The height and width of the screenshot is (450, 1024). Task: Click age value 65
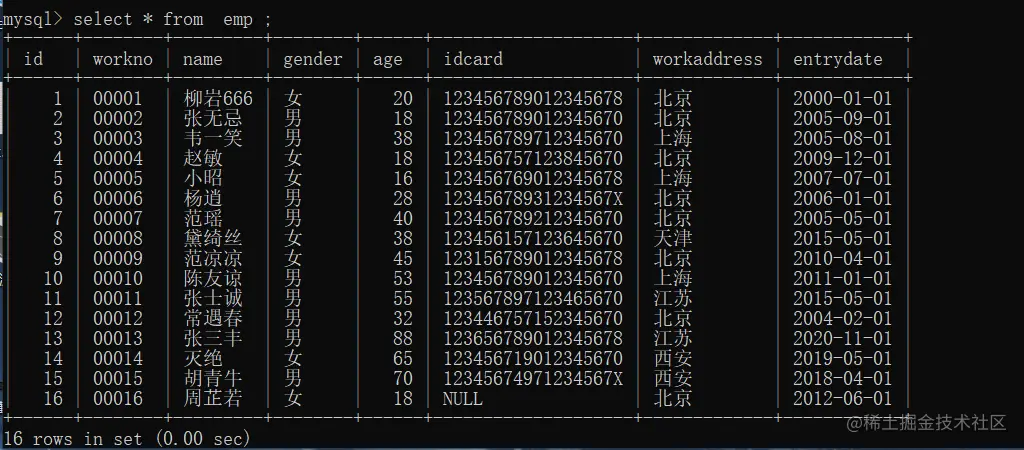403,359
